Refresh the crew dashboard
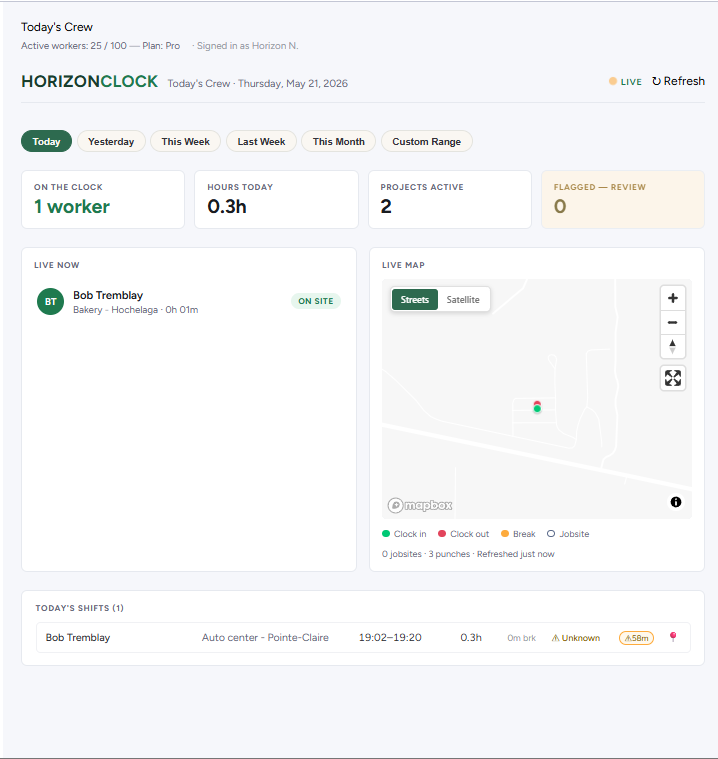This screenshot has height=759, width=718. coord(678,81)
